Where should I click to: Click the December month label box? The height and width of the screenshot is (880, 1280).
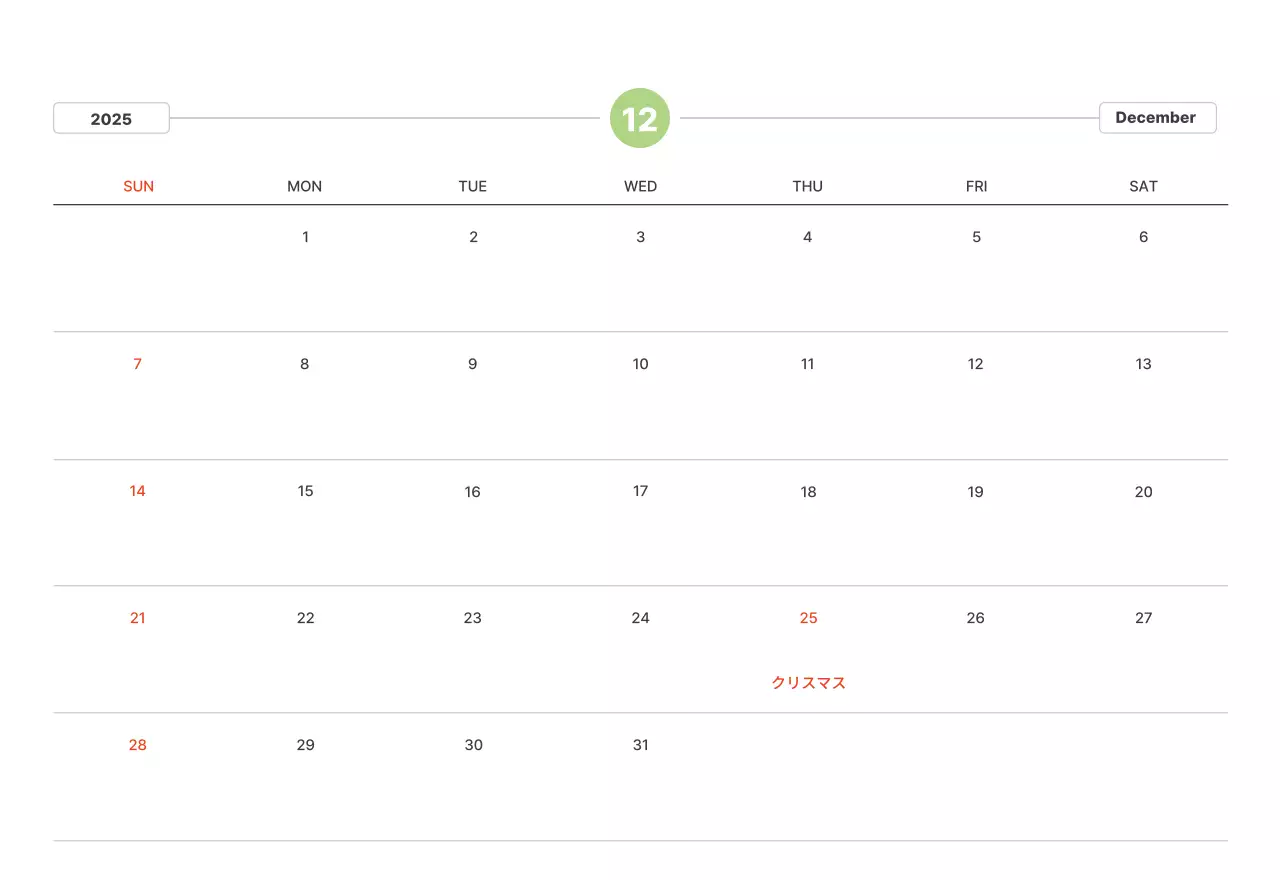pos(1156,118)
